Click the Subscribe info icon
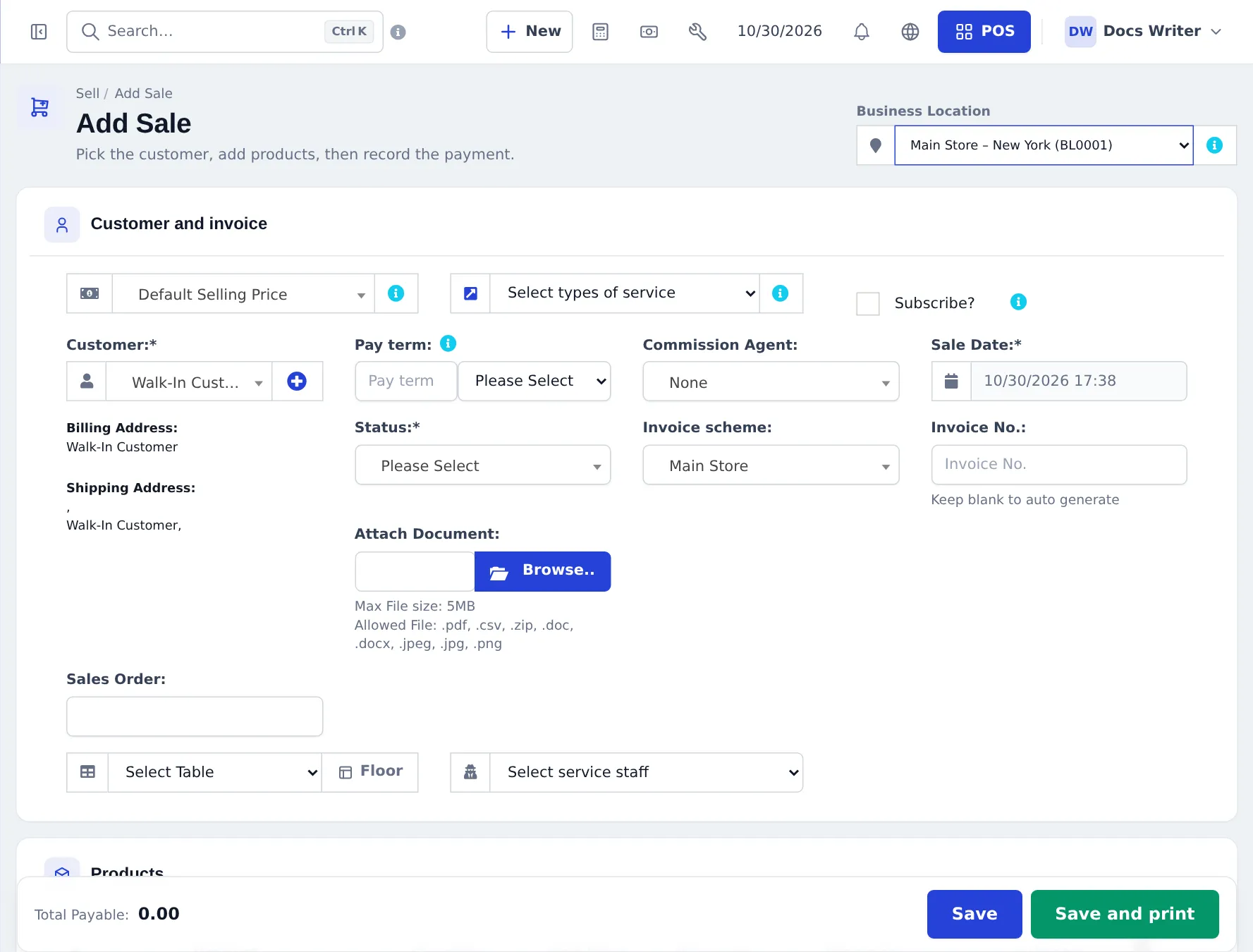The height and width of the screenshot is (952, 1253). pos(1018,302)
